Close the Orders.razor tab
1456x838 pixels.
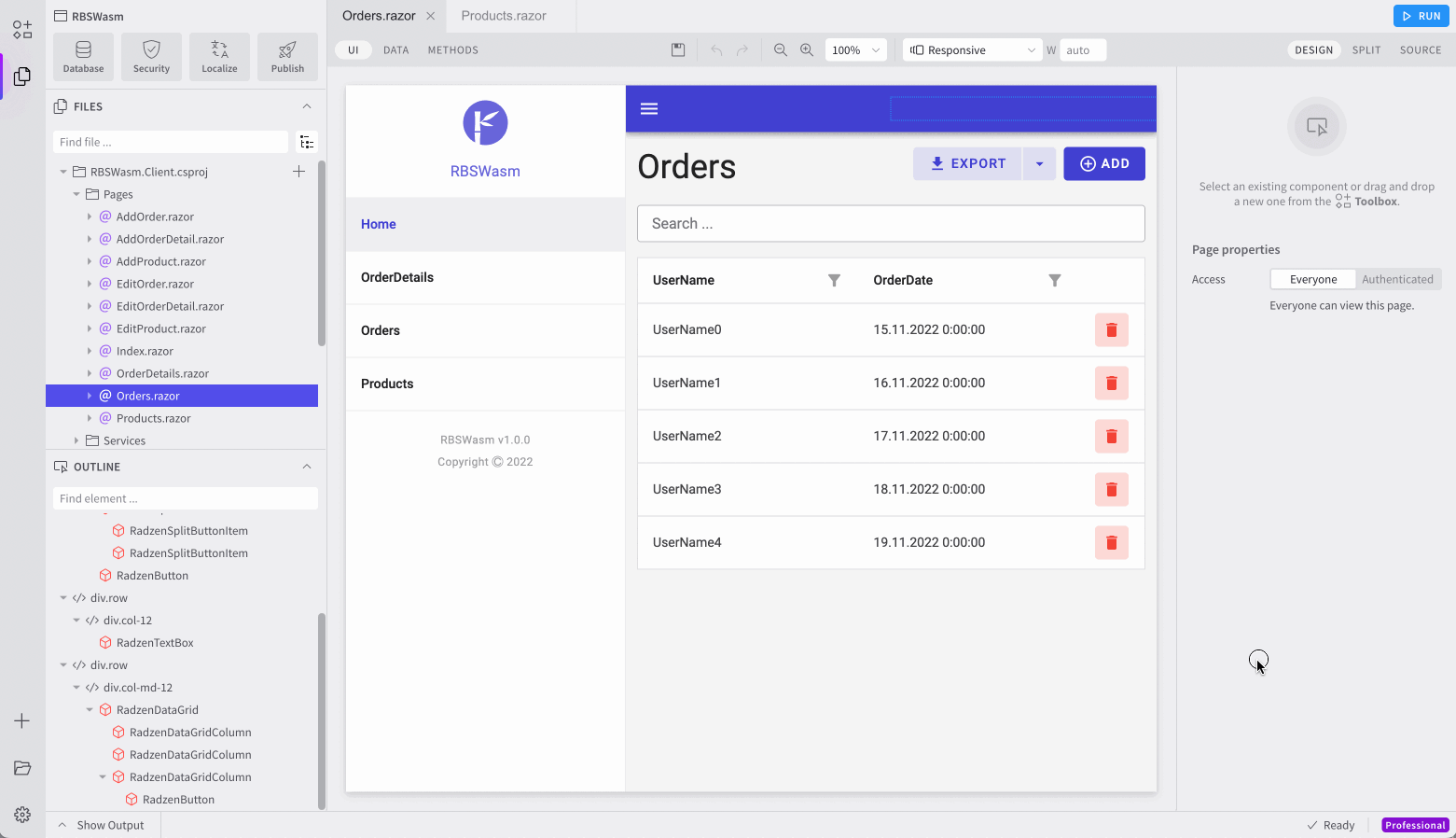[430, 16]
